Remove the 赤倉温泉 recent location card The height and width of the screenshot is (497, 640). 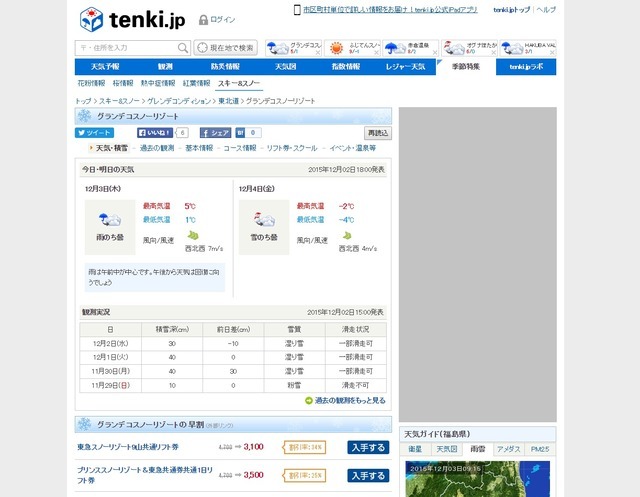click(x=435, y=53)
